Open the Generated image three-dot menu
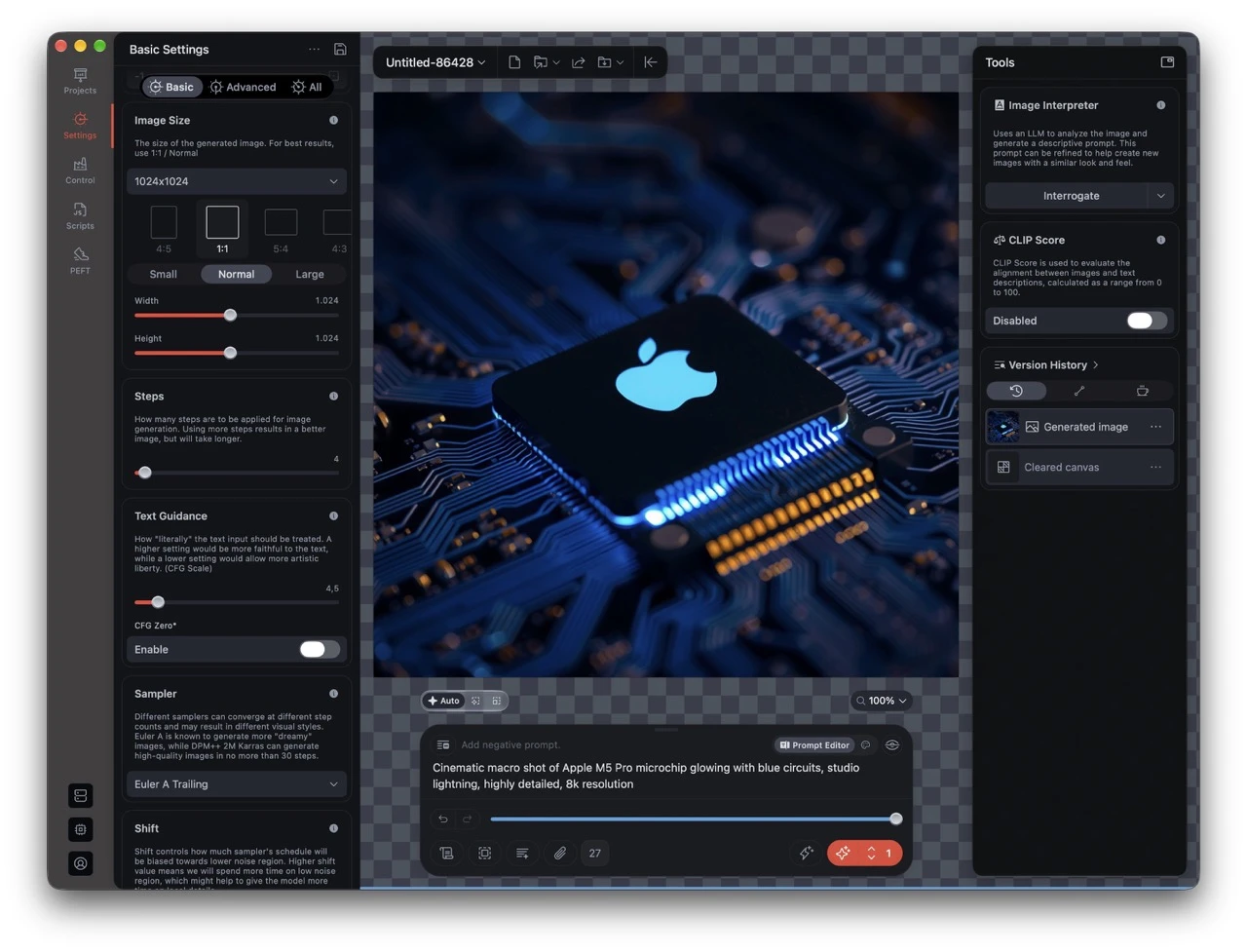This screenshot has width=1247, height=952. point(1155,427)
